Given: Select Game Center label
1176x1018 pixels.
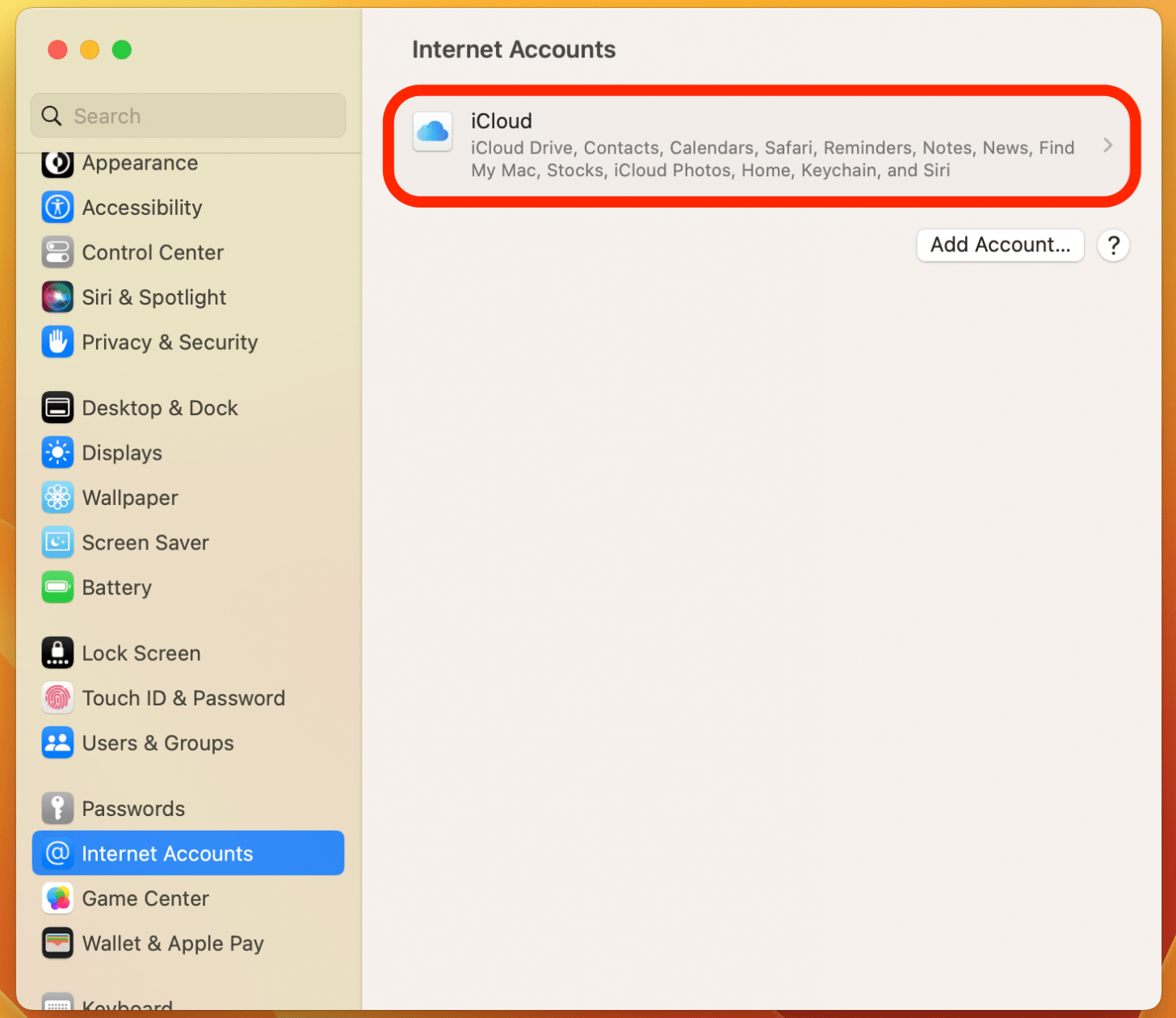Looking at the screenshot, I should (x=145, y=898).
